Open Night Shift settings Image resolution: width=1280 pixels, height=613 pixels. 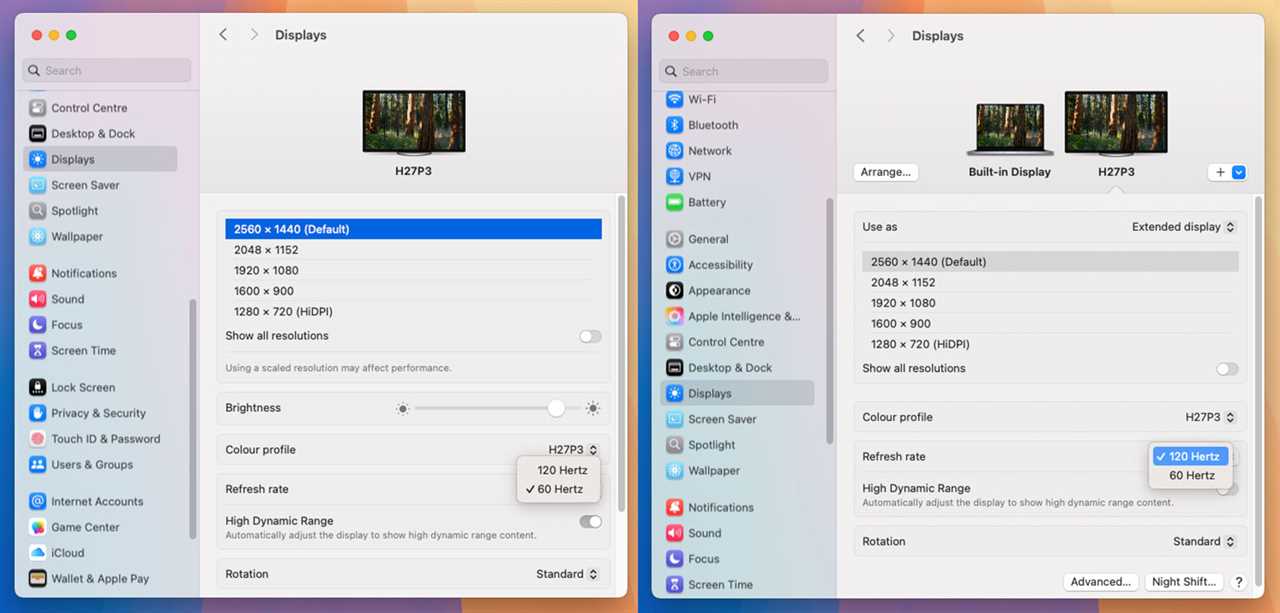[1183, 581]
